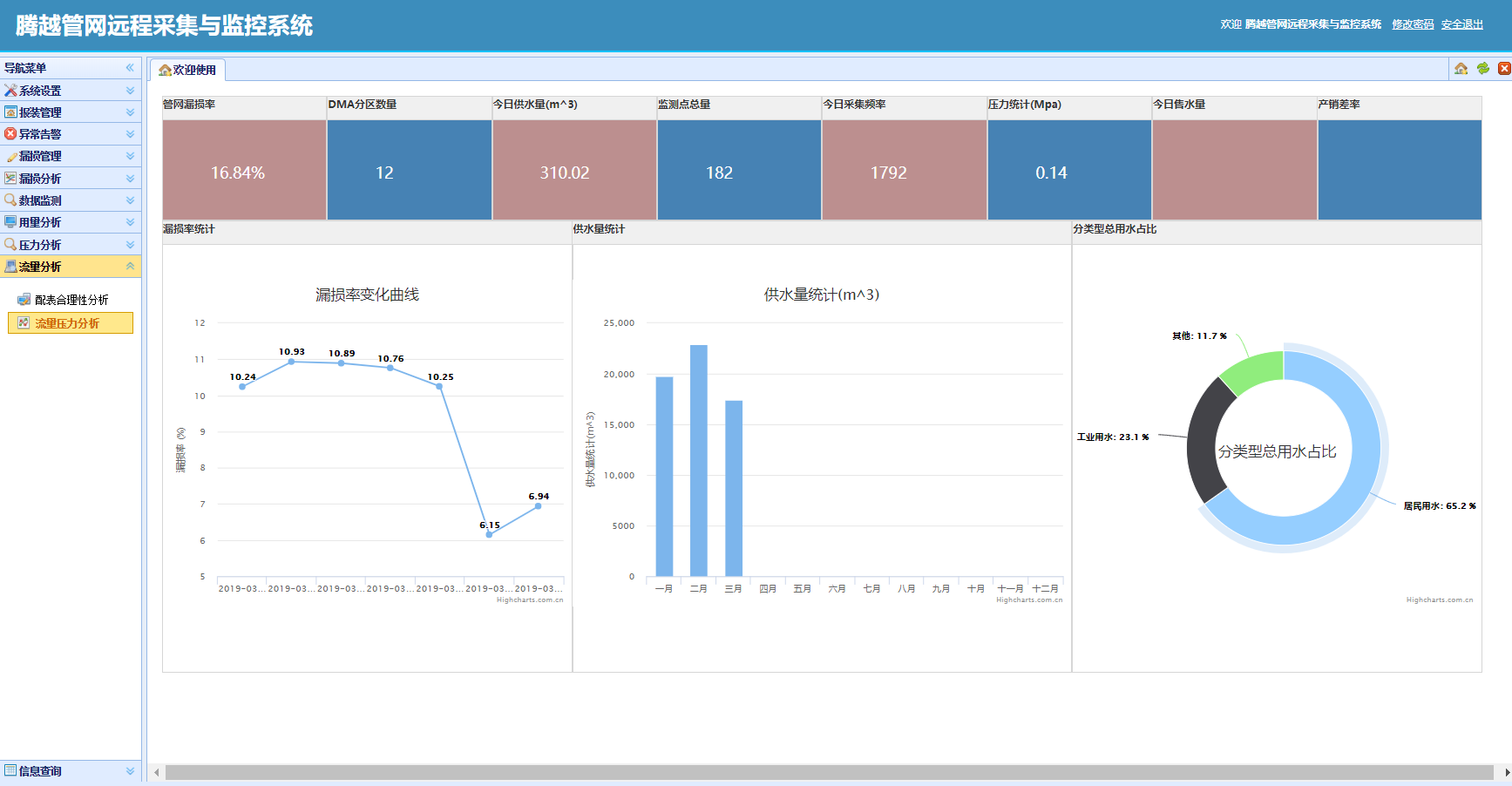
Task: Click the red close-tabs icon at top right
Action: point(1504,69)
